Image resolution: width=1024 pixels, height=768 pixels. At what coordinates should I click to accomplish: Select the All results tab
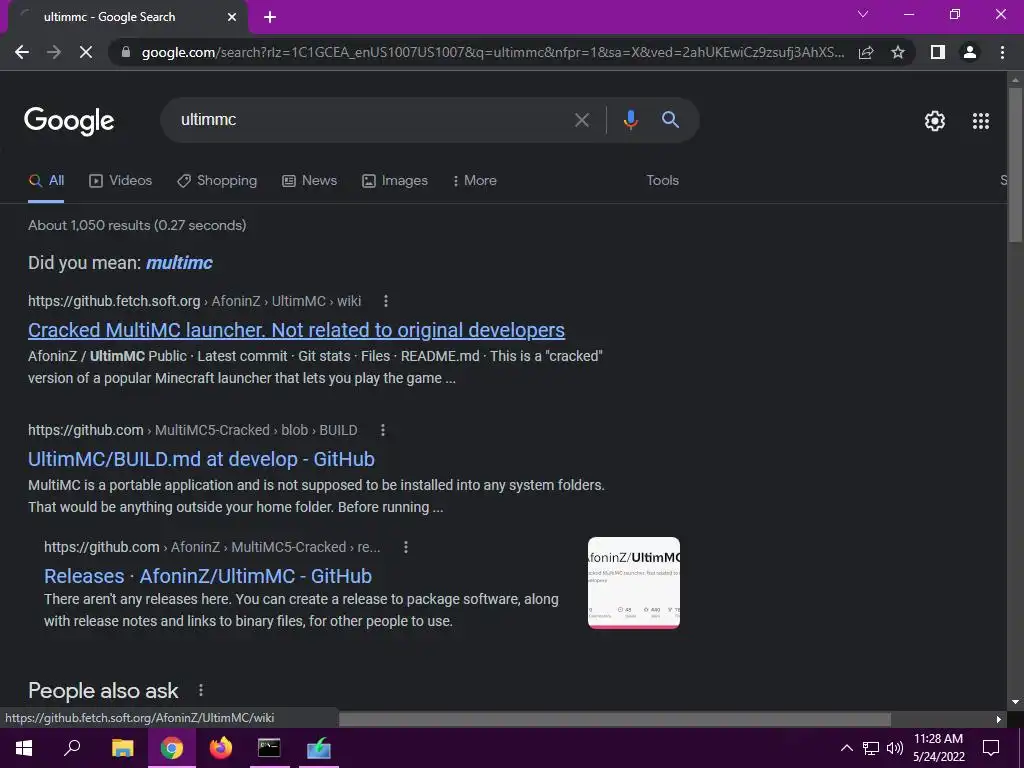coord(46,181)
